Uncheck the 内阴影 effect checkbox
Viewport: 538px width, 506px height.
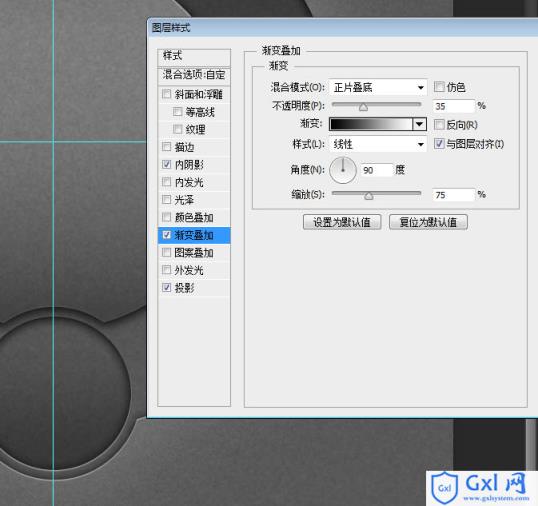pyautogui.click(x=166, y=165)
